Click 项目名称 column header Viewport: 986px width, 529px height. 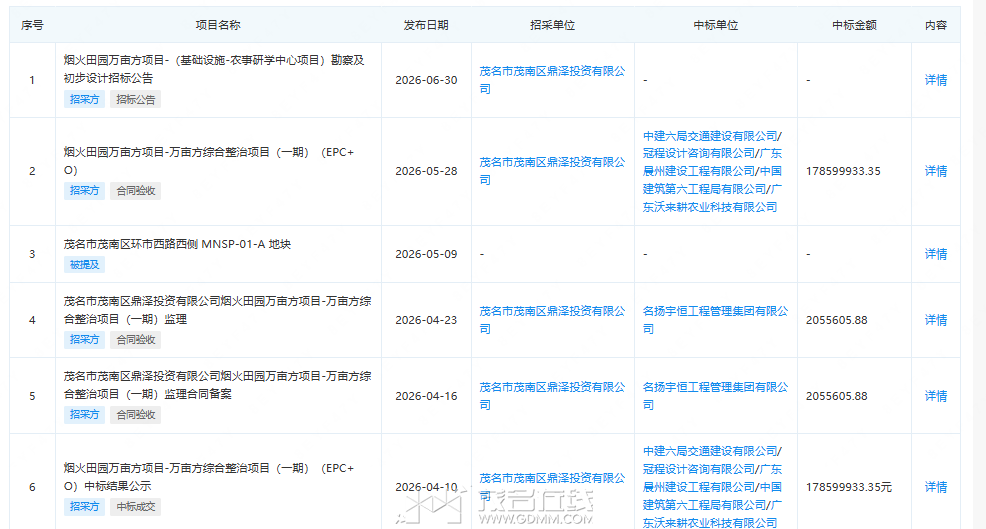click(218, 25)
